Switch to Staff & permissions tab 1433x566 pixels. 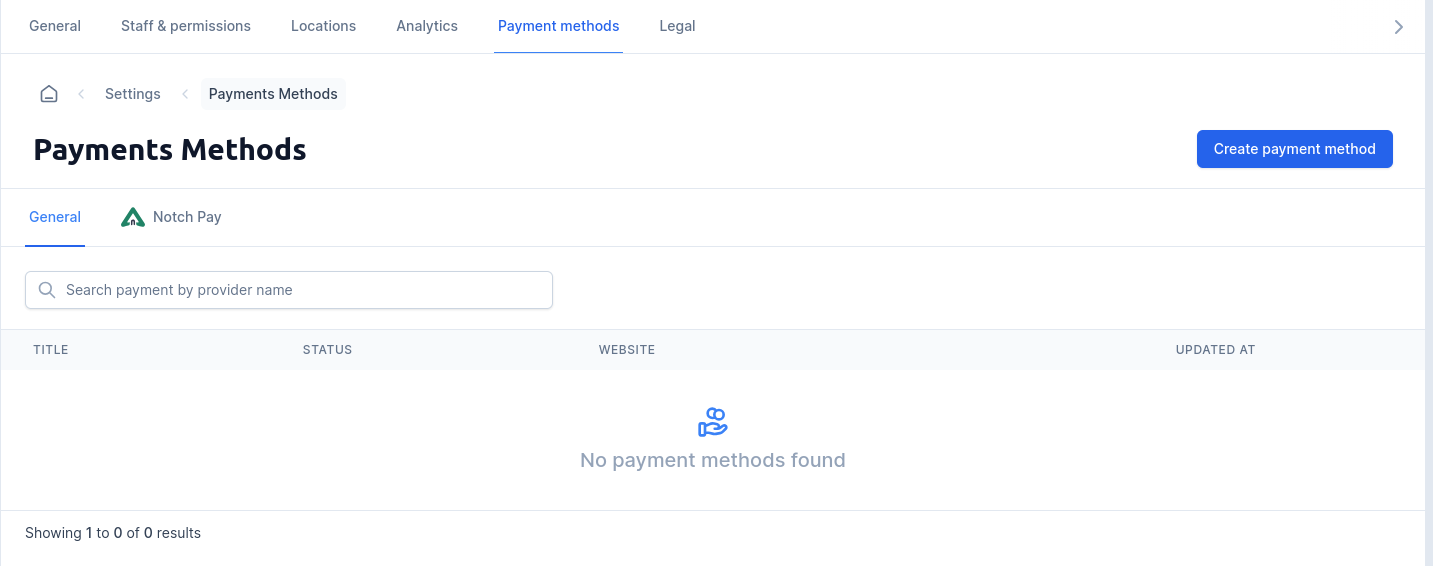pos(186,26)
